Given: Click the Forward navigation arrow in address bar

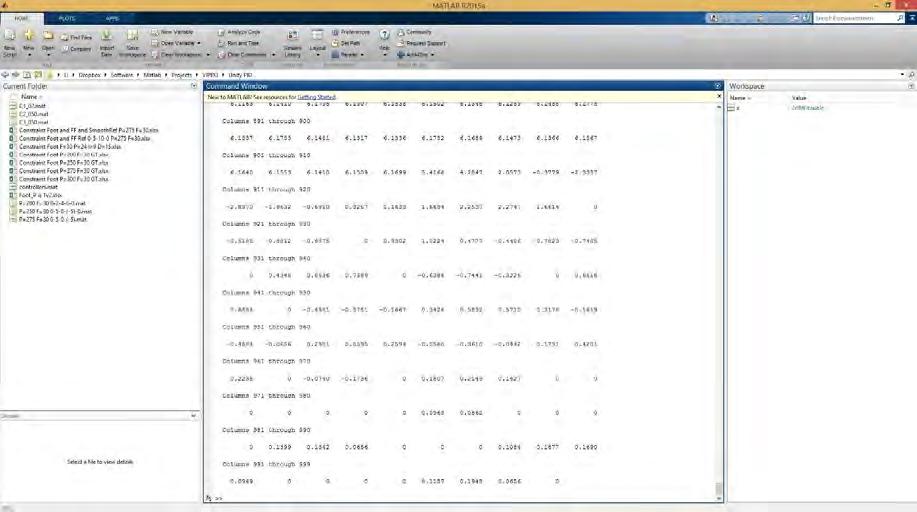Looking at the screenshot, I should coord(16,75).
